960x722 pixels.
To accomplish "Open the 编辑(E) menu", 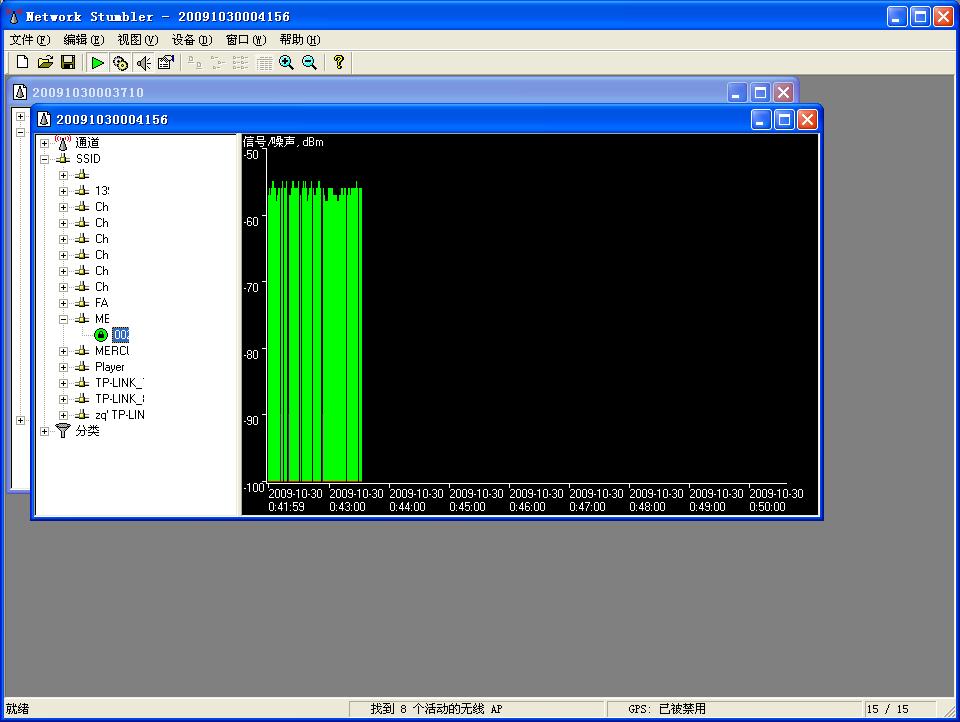I will [x=84, y=40].
